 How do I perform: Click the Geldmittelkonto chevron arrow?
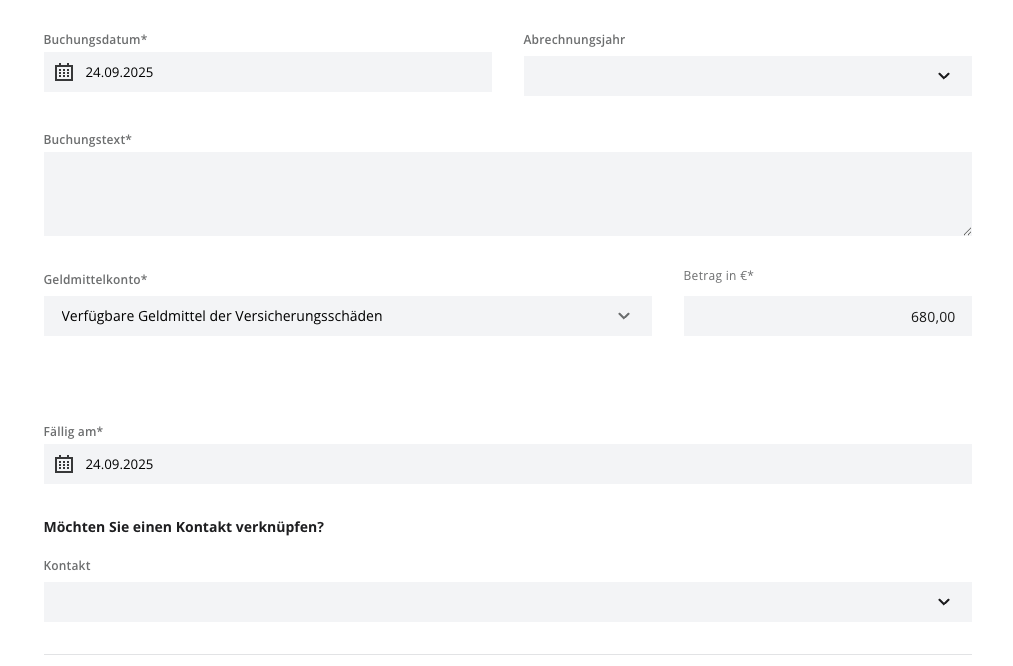[x=624, y=316]
